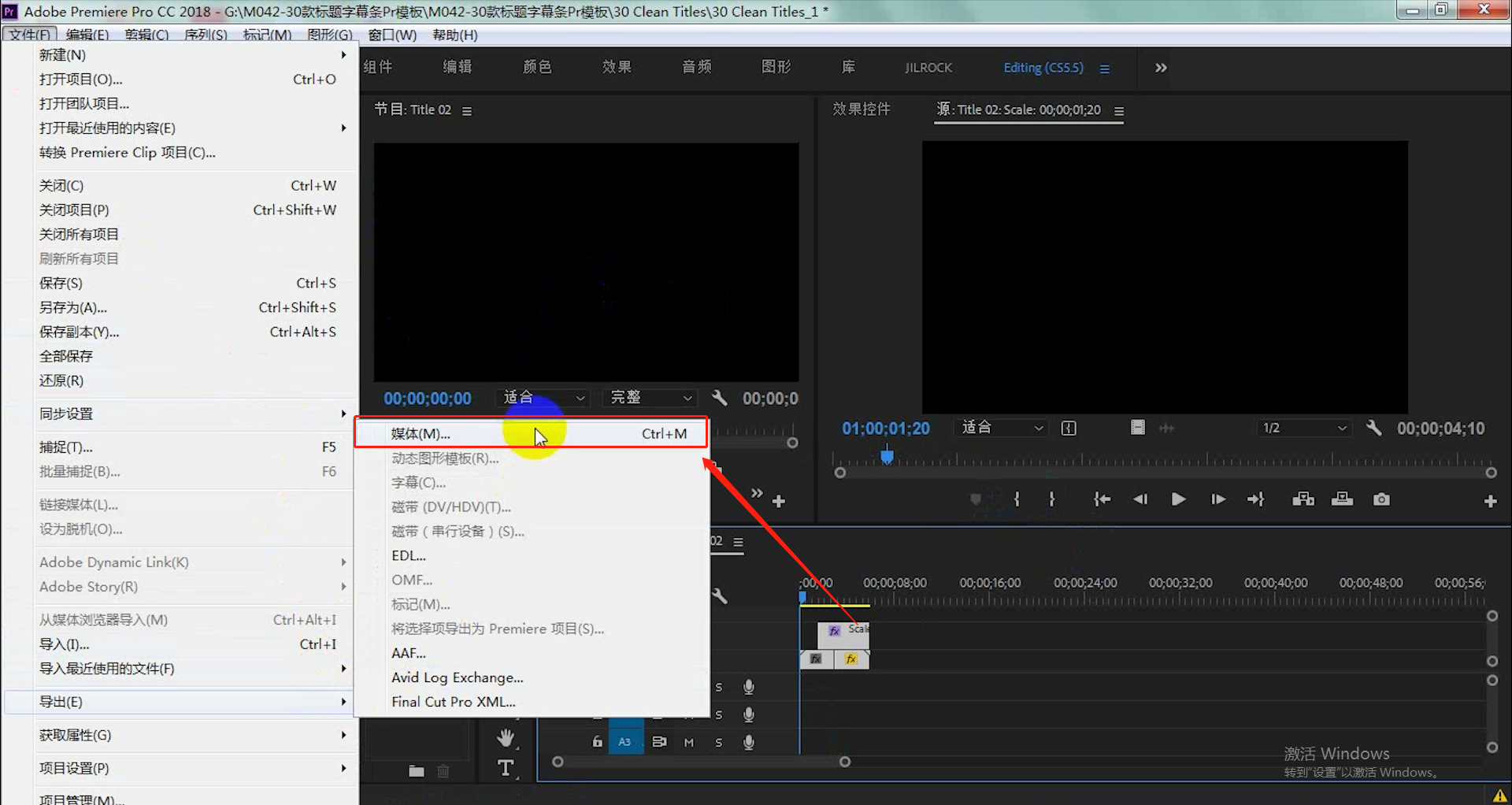
Task: Open the 颜色 workspace
Action: pyautogui.click(x=537, y=67)
